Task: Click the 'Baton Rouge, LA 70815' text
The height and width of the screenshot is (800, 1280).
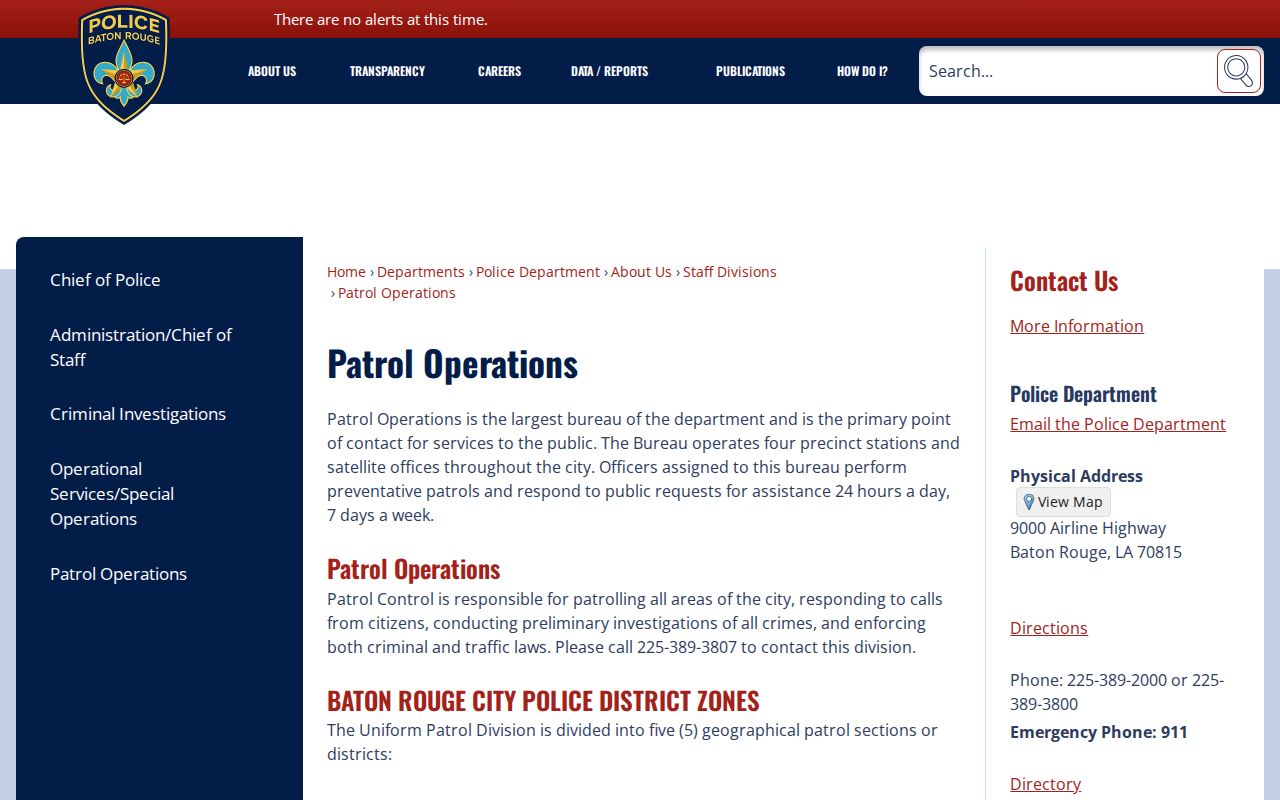Action: click(1096, 552)
